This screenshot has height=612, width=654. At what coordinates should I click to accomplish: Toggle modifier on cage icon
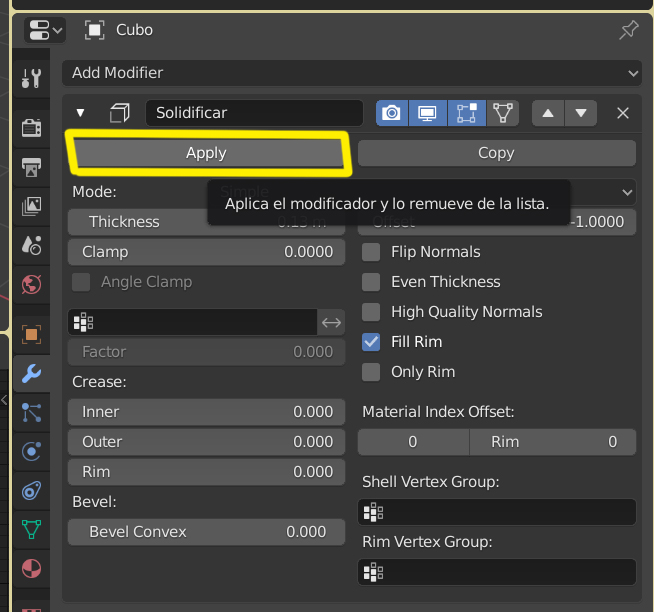point(503,113)
